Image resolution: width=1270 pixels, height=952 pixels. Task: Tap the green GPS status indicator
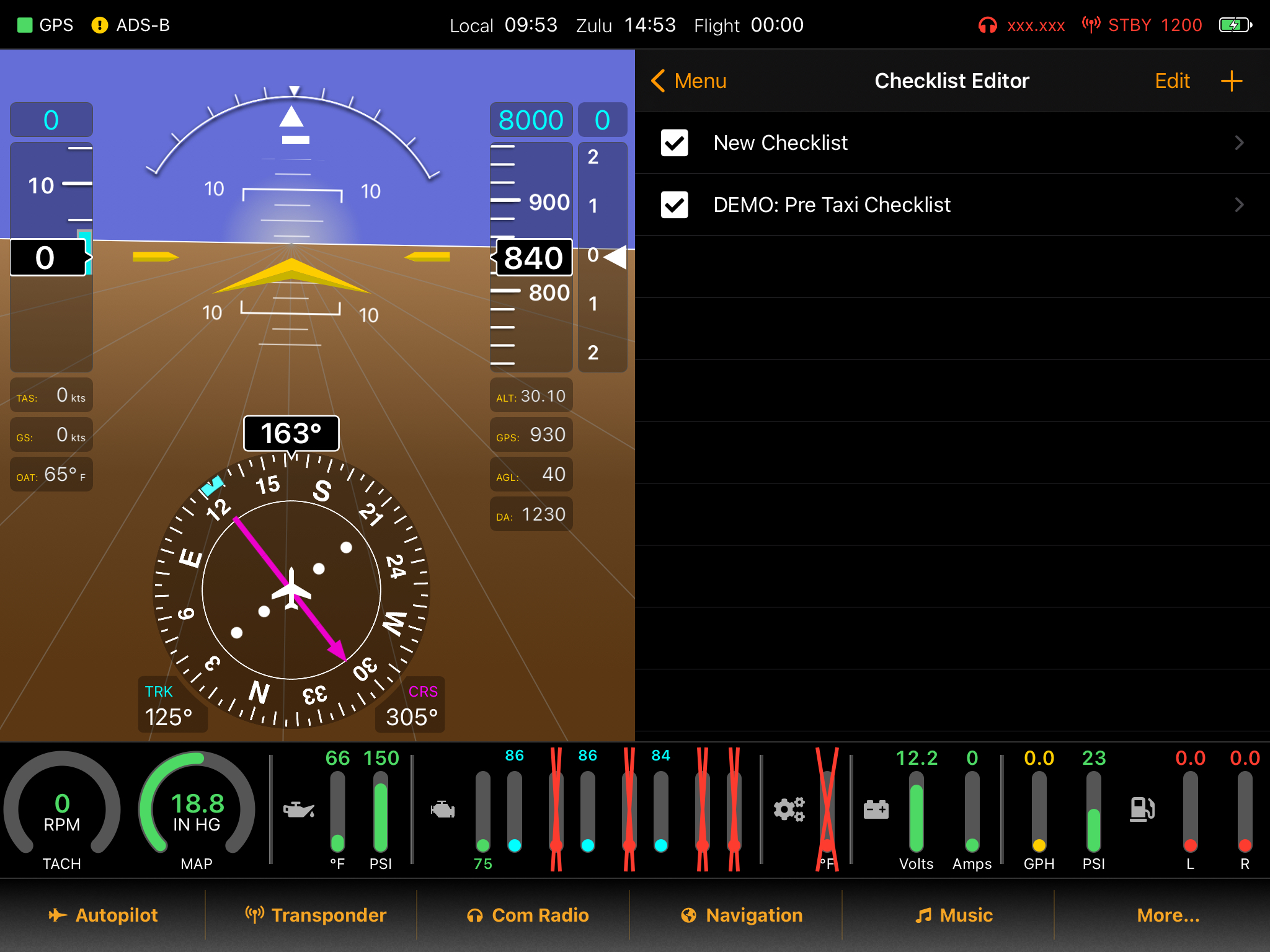pos(25,25)
